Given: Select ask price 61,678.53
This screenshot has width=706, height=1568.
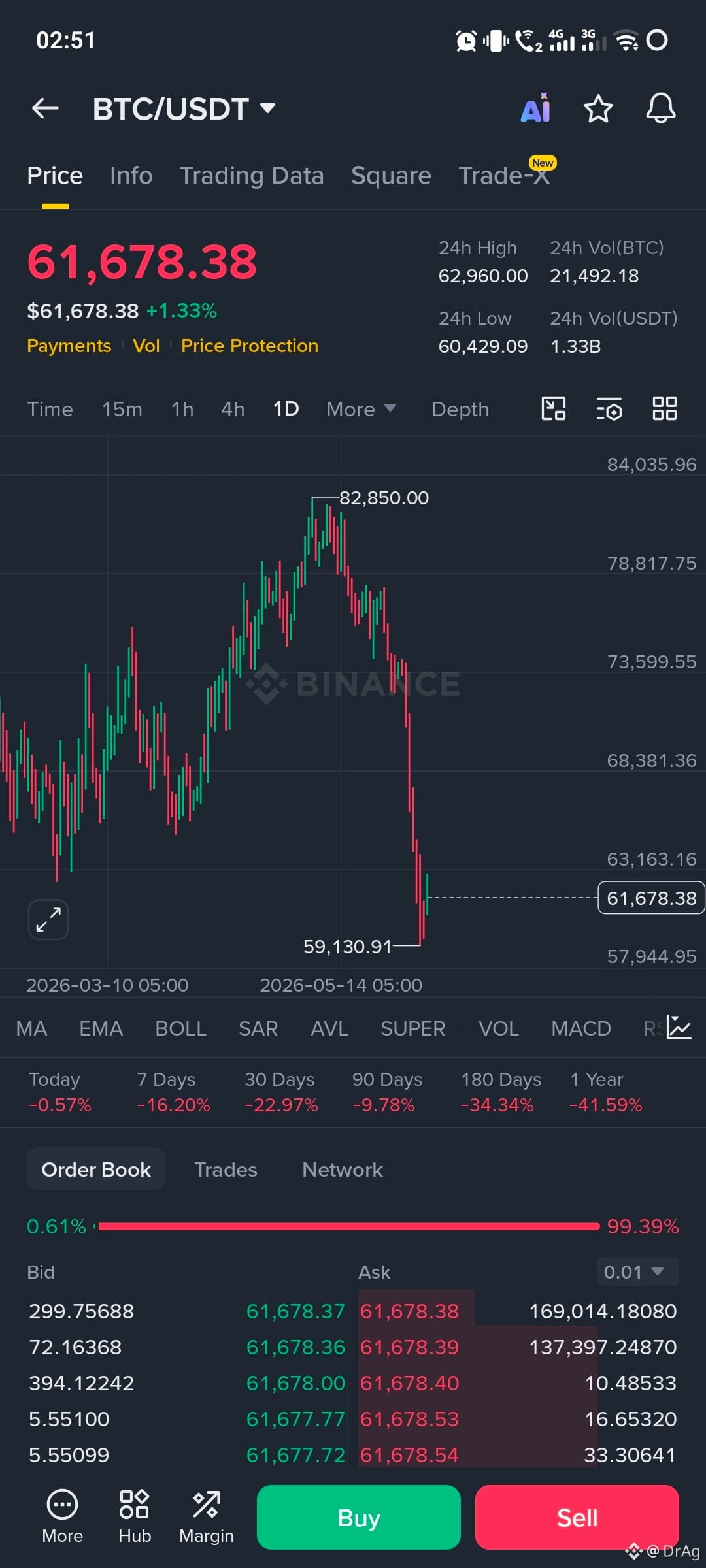Looking at the screenshot, I should pos(410,1419).
